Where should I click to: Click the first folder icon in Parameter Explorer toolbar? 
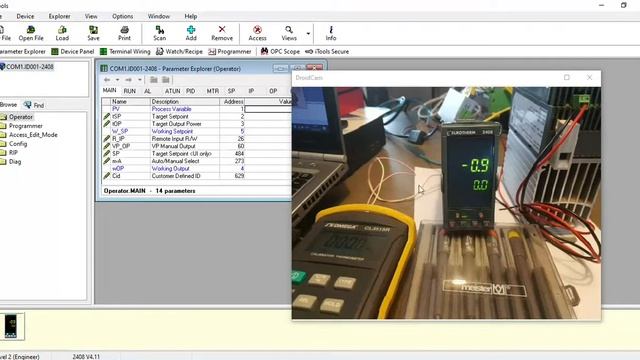pyautogui.click(x=153, y=80)
